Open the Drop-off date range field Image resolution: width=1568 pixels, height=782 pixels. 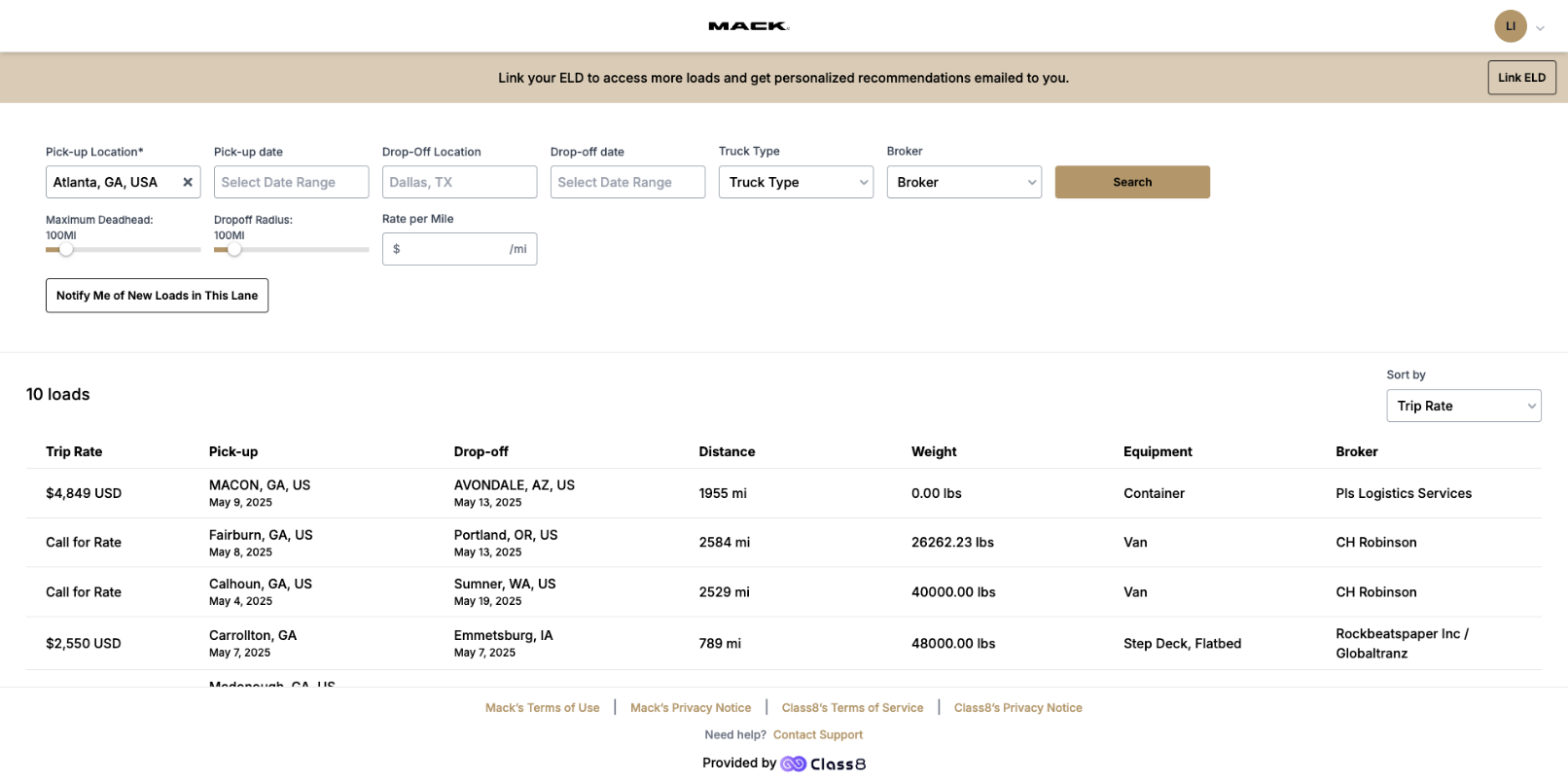click(627, 182)
